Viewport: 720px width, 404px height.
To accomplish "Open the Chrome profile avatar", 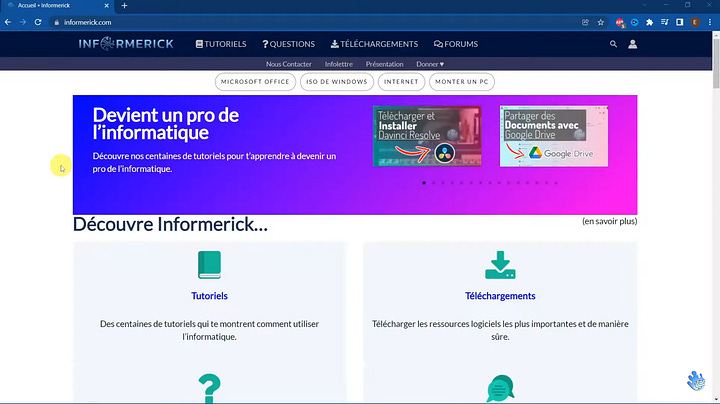I will (x=695, y=22).
